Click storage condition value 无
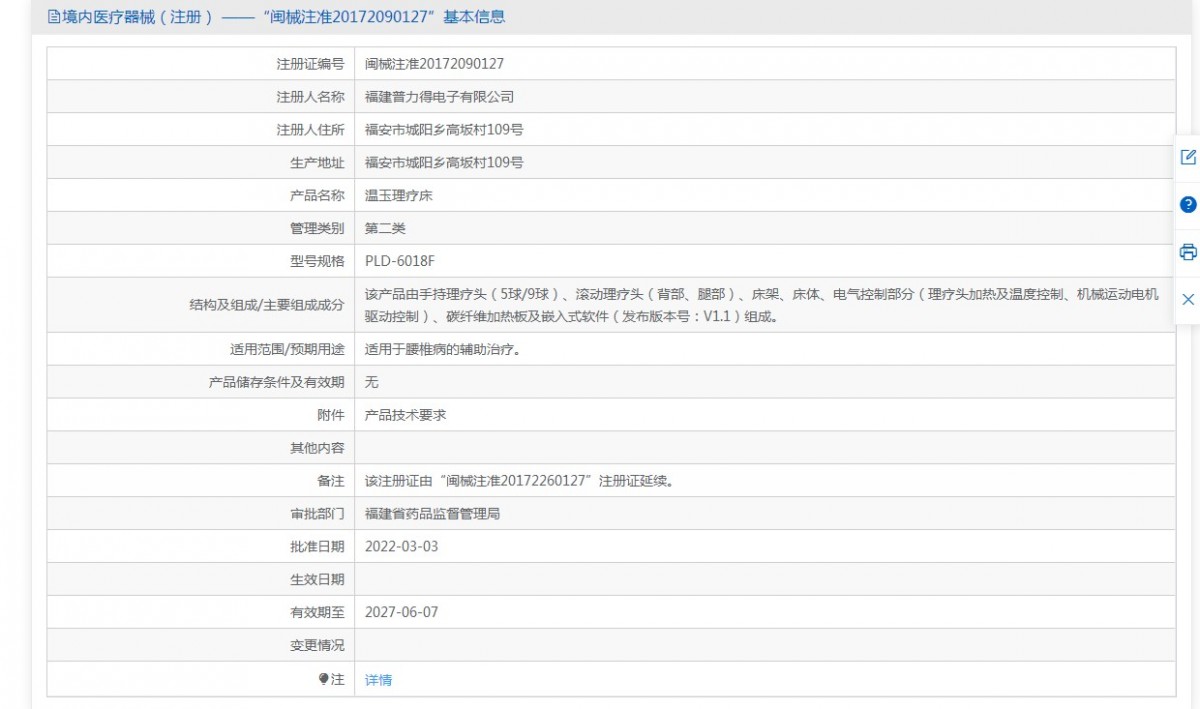1200x709 pixels. point(372,382)
